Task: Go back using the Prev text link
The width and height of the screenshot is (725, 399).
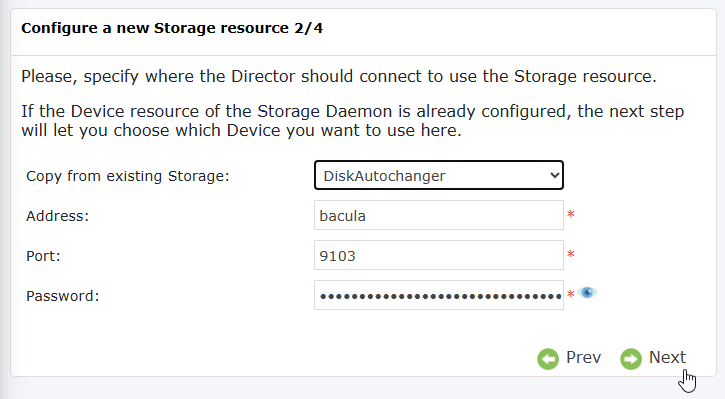Action: (x=583, y=357)
